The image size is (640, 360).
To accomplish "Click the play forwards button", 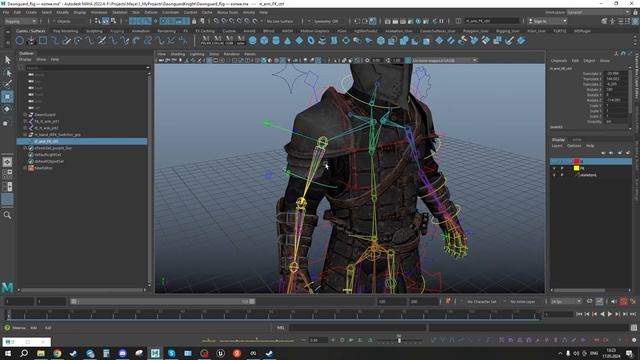I will (x=610, y=314).
